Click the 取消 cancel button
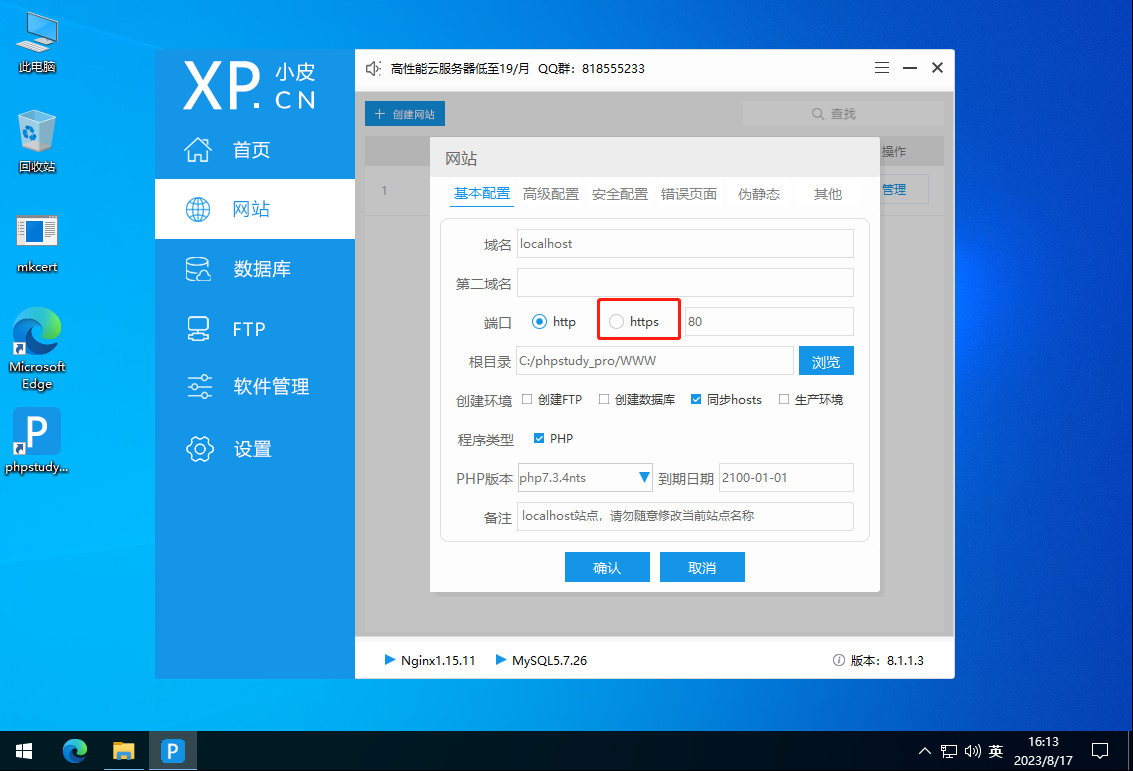Image resolution: width=1133 pixels, height=771 pixels. pos(702,567)
